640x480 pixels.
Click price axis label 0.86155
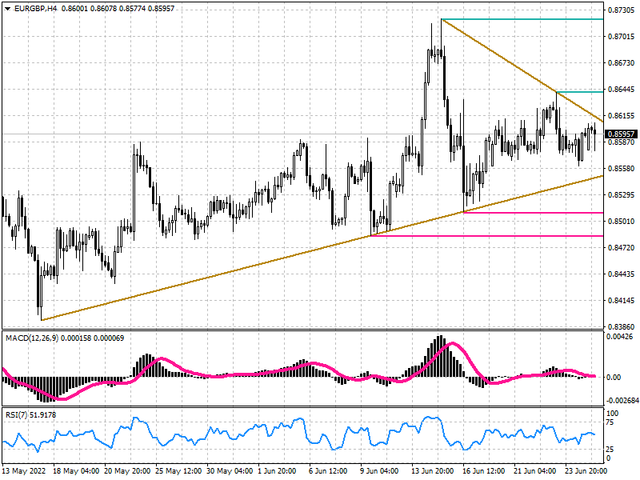[x=621, y=116]
